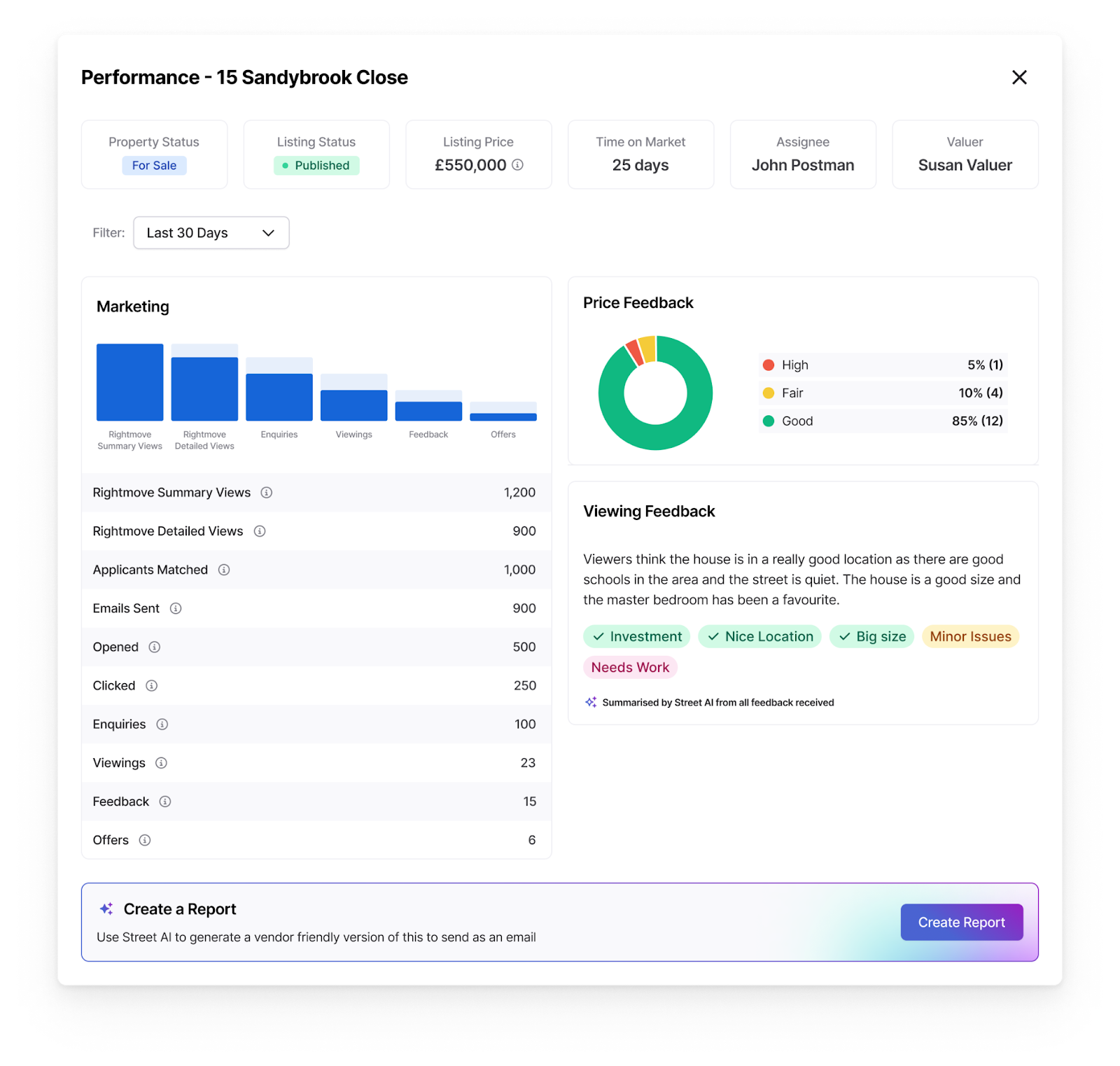Click the Enquiries bar in Marketing chart
1120x1066 pixels.
tap(279, 397)
